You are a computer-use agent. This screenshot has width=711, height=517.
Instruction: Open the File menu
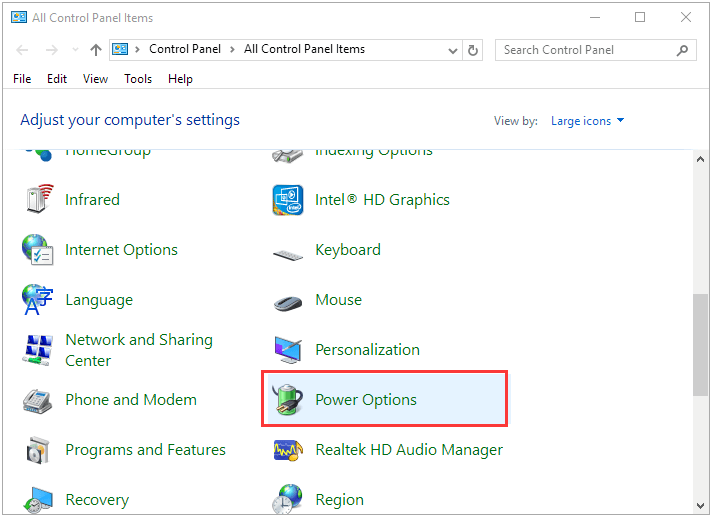click(x=22, y=79)
